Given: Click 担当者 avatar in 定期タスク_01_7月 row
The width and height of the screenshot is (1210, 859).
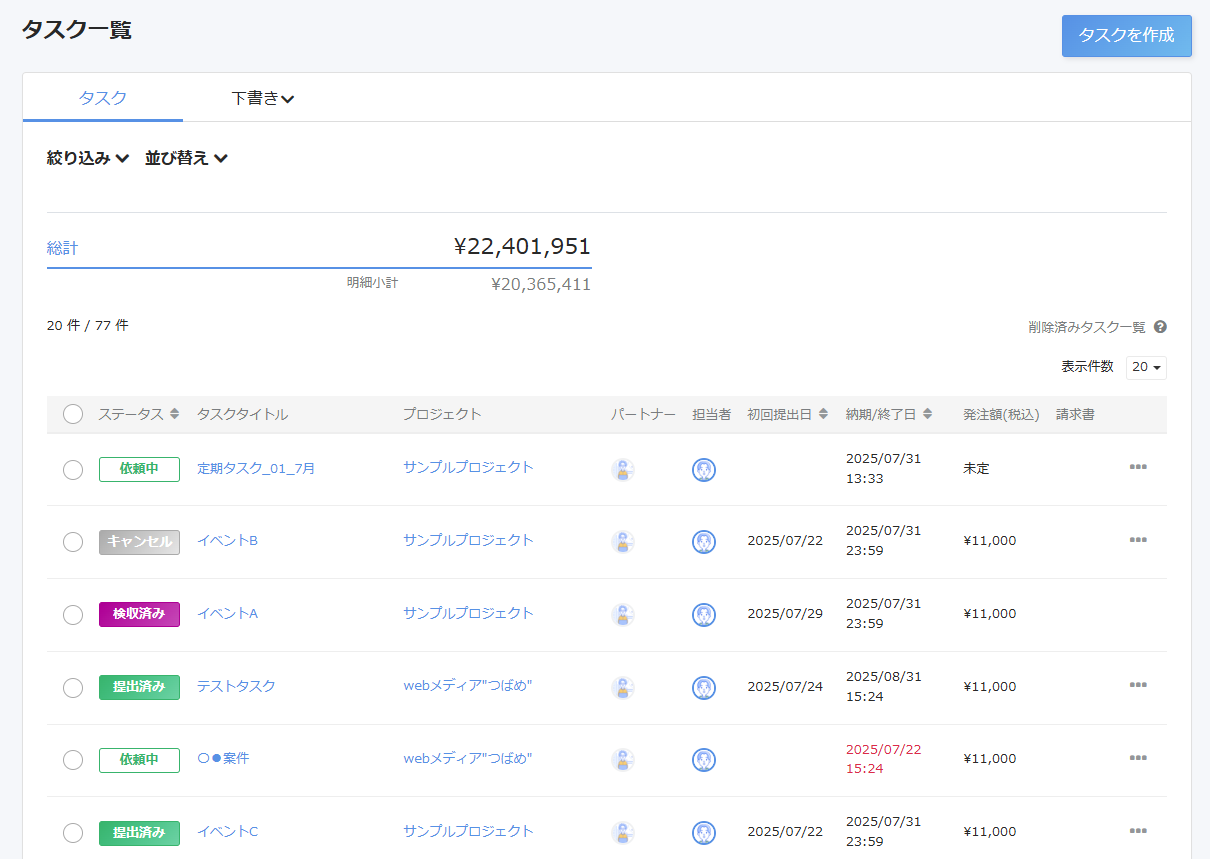Looking at the screenshot, I should coord(704,470).
